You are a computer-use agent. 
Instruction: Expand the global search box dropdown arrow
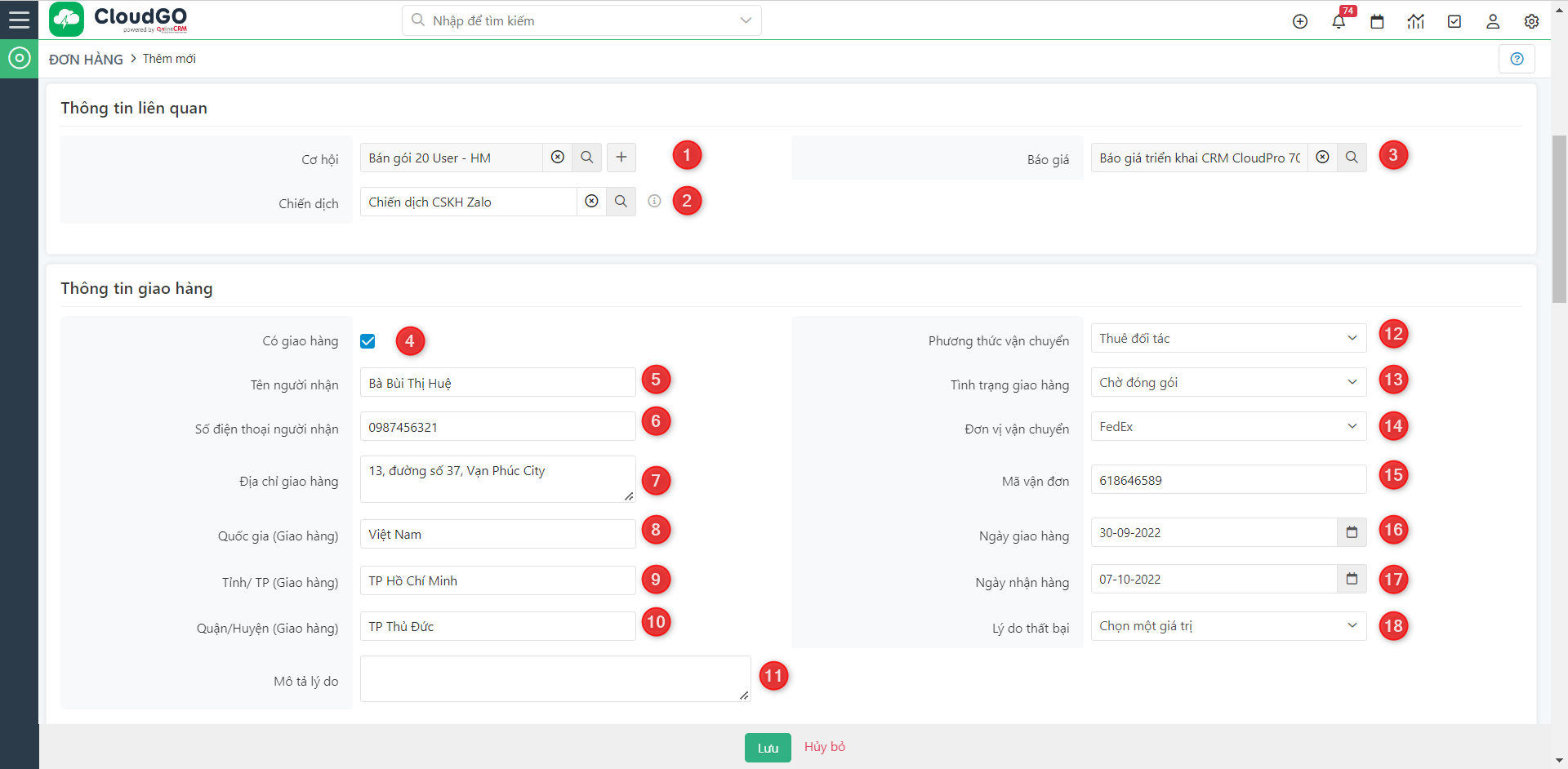[x=745, y=20]
